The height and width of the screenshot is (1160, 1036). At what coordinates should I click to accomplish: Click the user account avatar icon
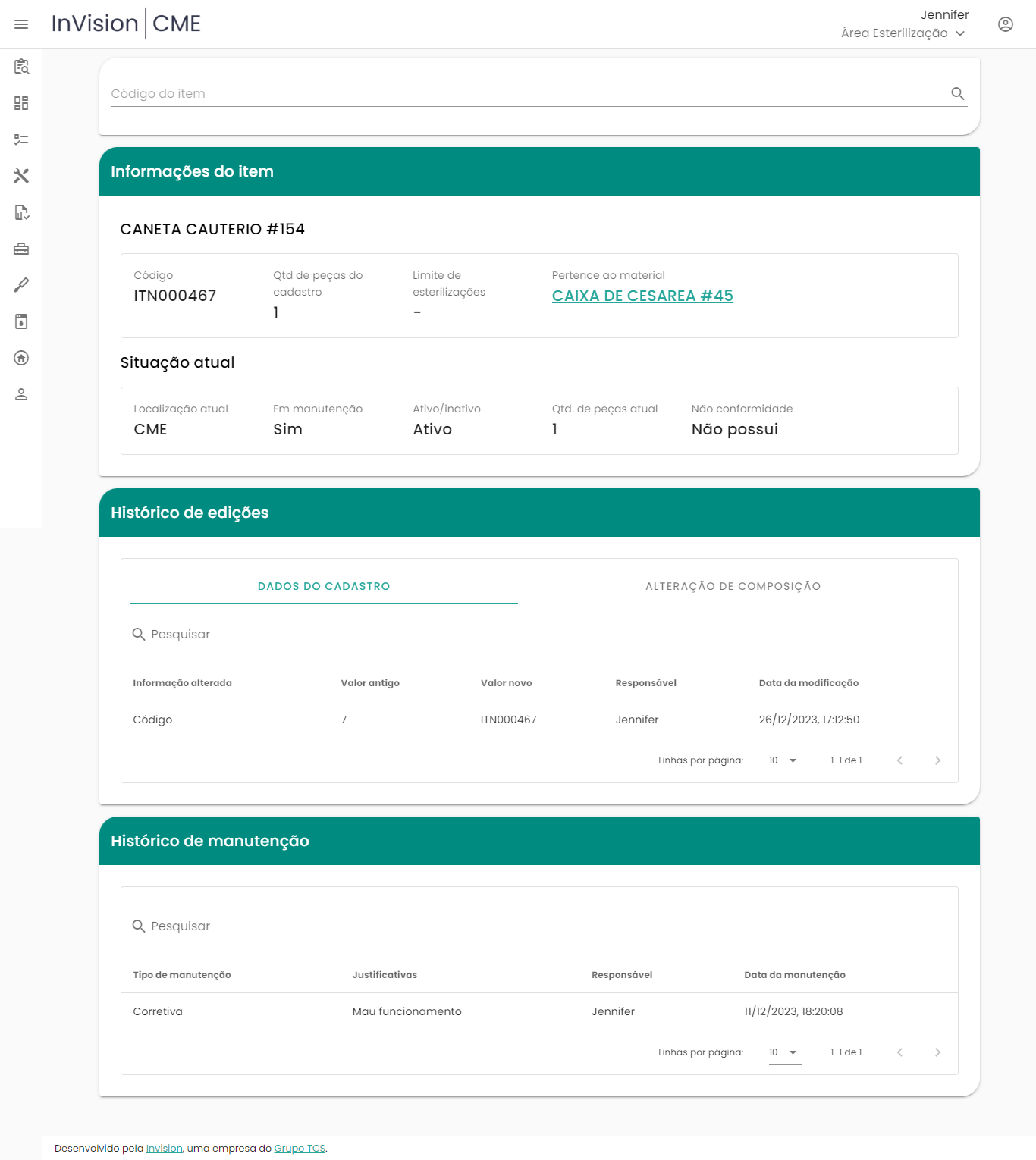click(1005, 24)
